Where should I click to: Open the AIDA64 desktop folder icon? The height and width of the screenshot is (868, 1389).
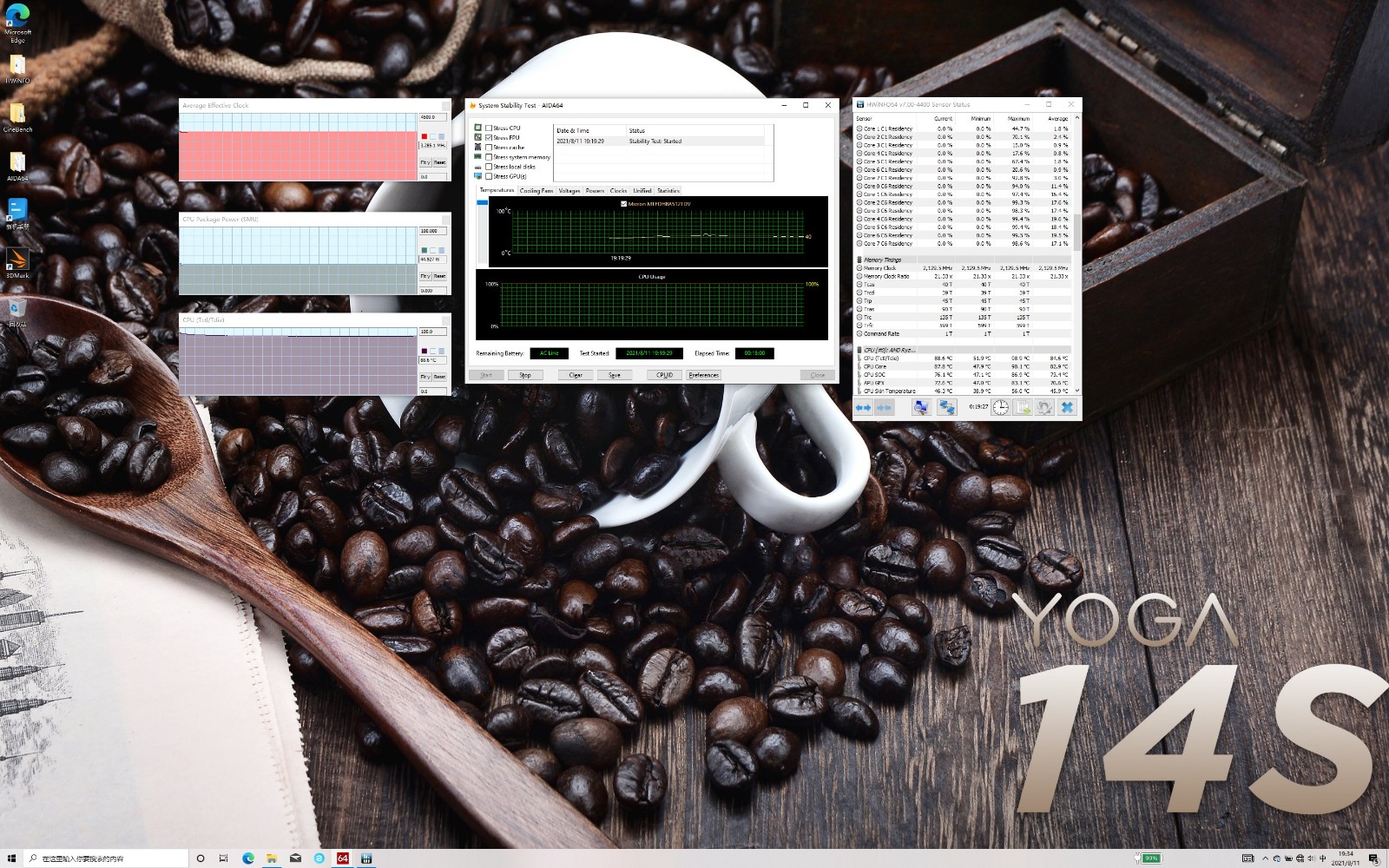(x=17, y=166)
